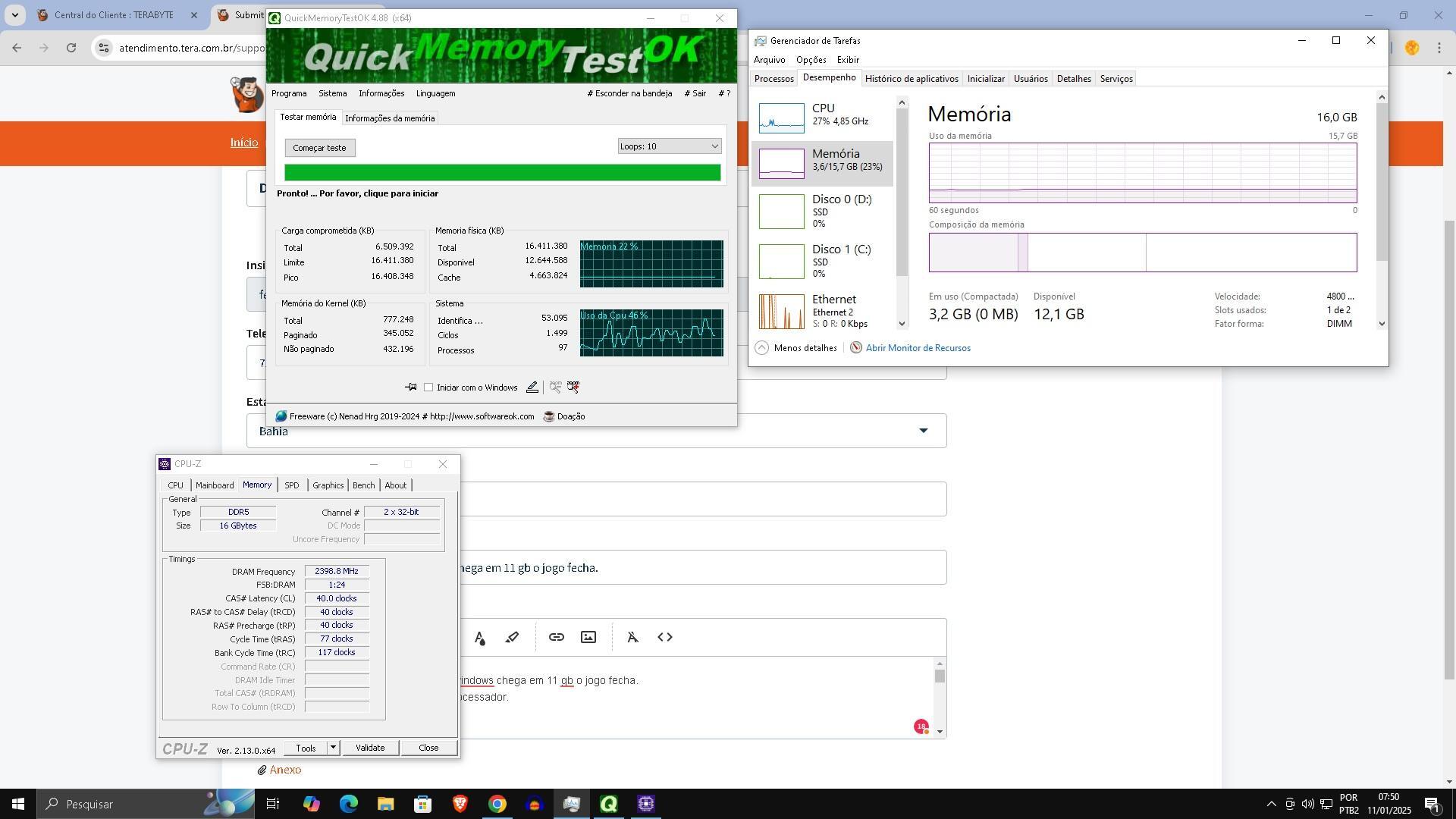This screenshot has height=819, width=1456.
Task: Open the Loops: 10 dropdown
Action: pyautogui.click(x=669, y=146)
